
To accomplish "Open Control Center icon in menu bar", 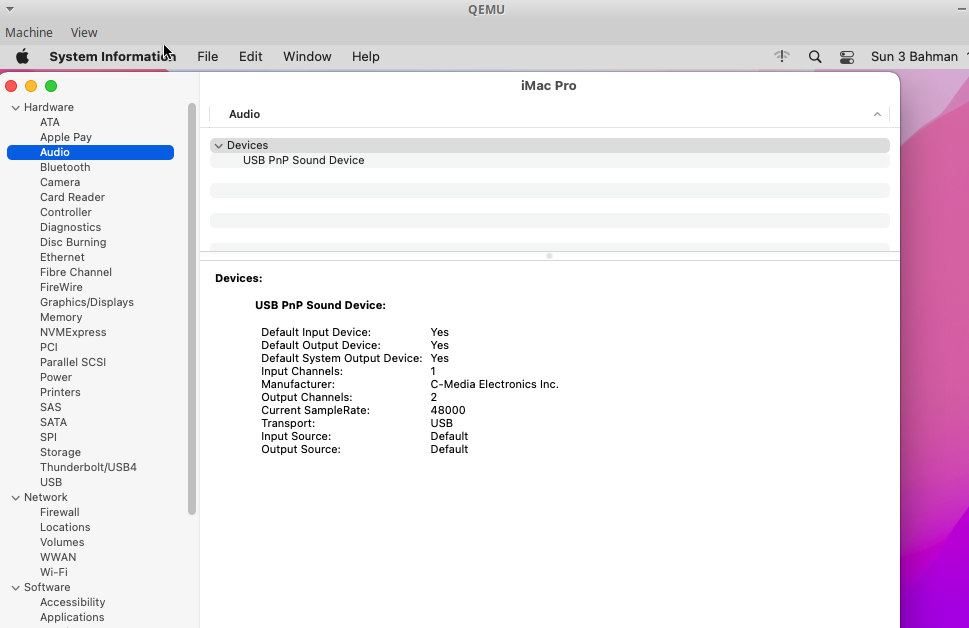I will [x=847, y=57].
